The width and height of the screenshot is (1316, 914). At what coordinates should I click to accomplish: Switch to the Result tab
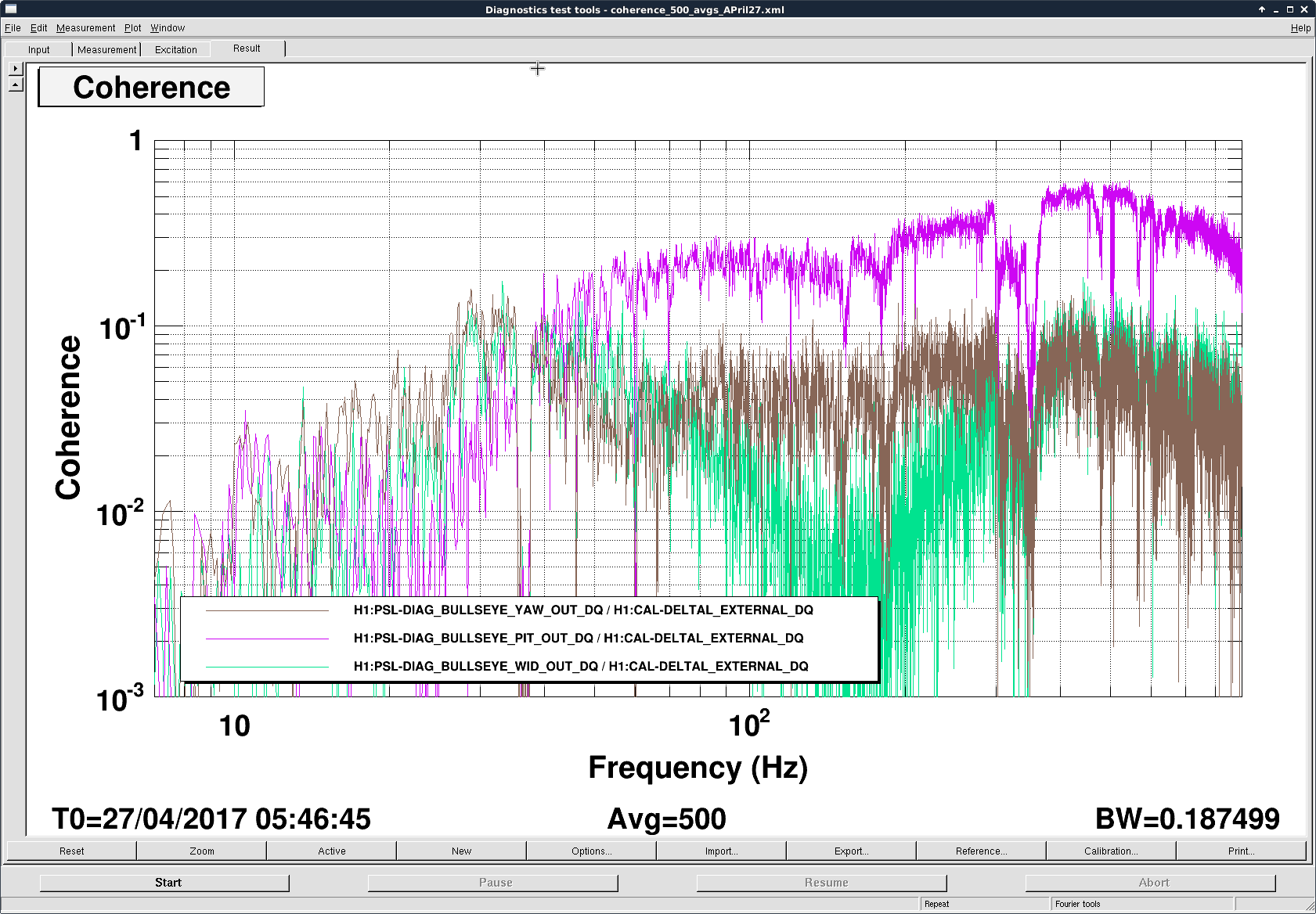click(x=247, y=49)
